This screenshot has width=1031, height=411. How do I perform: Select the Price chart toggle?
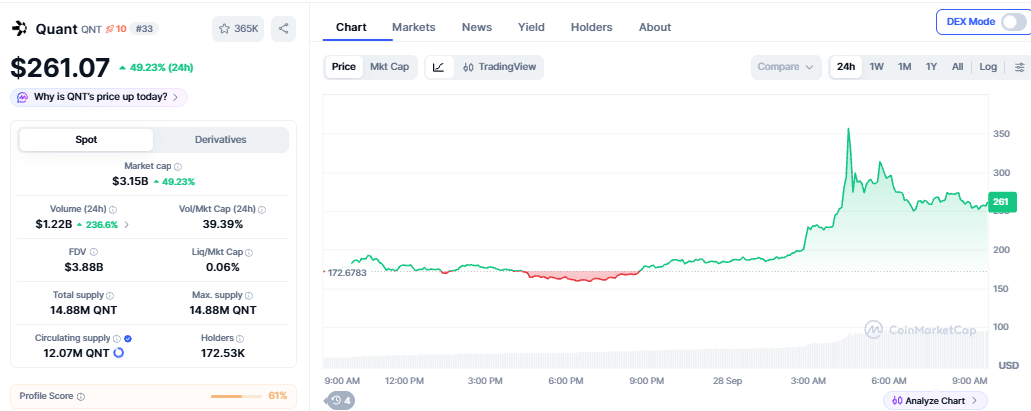pos(344,67)
